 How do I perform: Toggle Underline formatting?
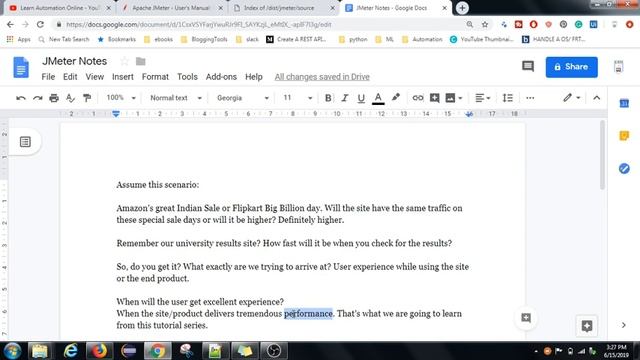pos(361,98)
